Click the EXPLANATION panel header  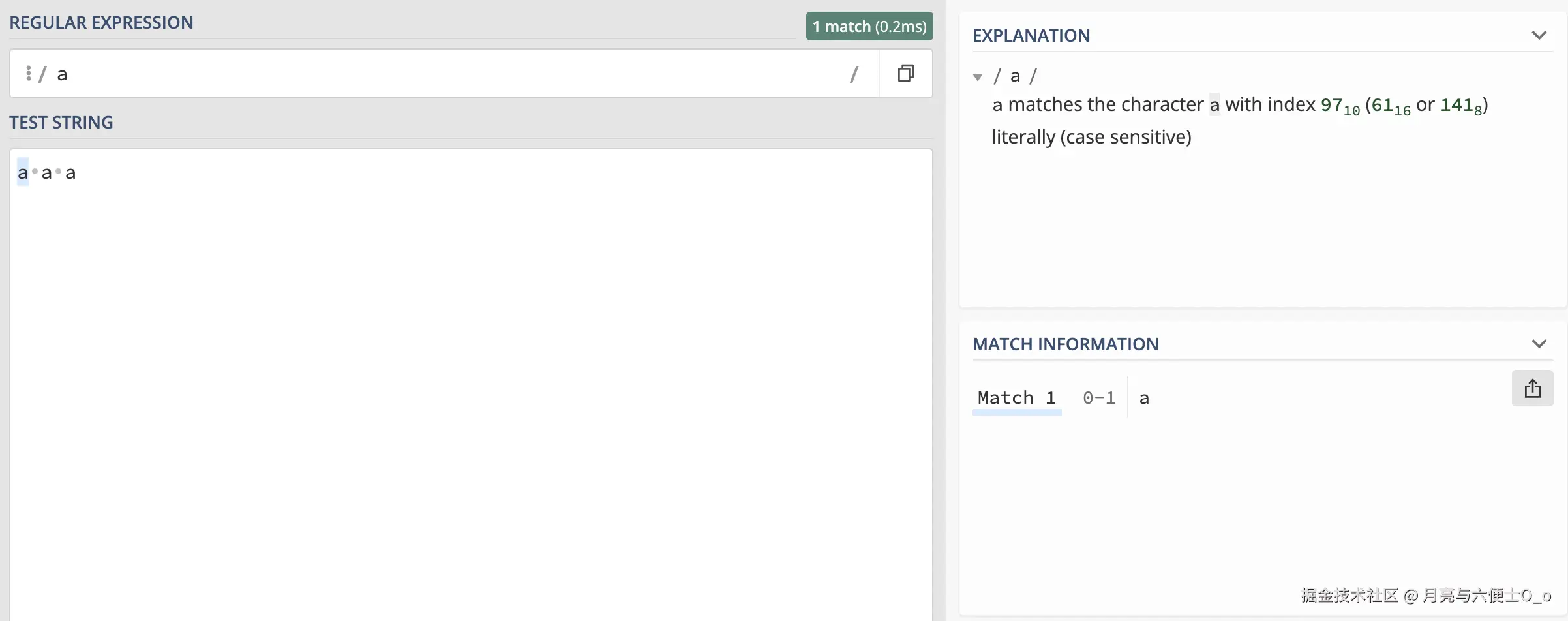[x=1031, y=36]
